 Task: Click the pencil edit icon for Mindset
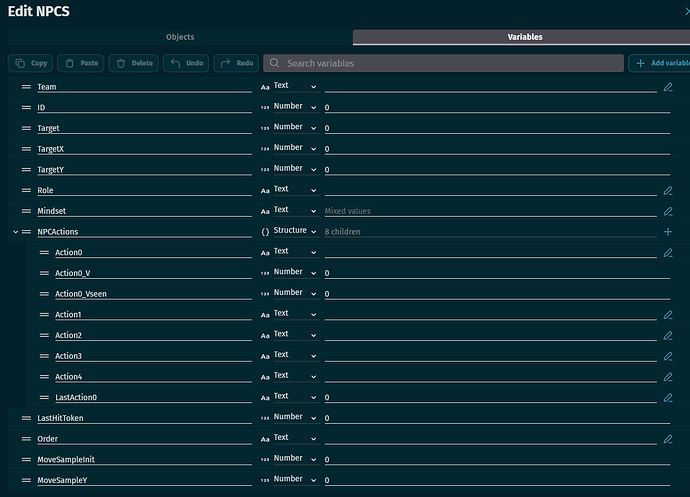pyautogui.click(x=668, y=211)
